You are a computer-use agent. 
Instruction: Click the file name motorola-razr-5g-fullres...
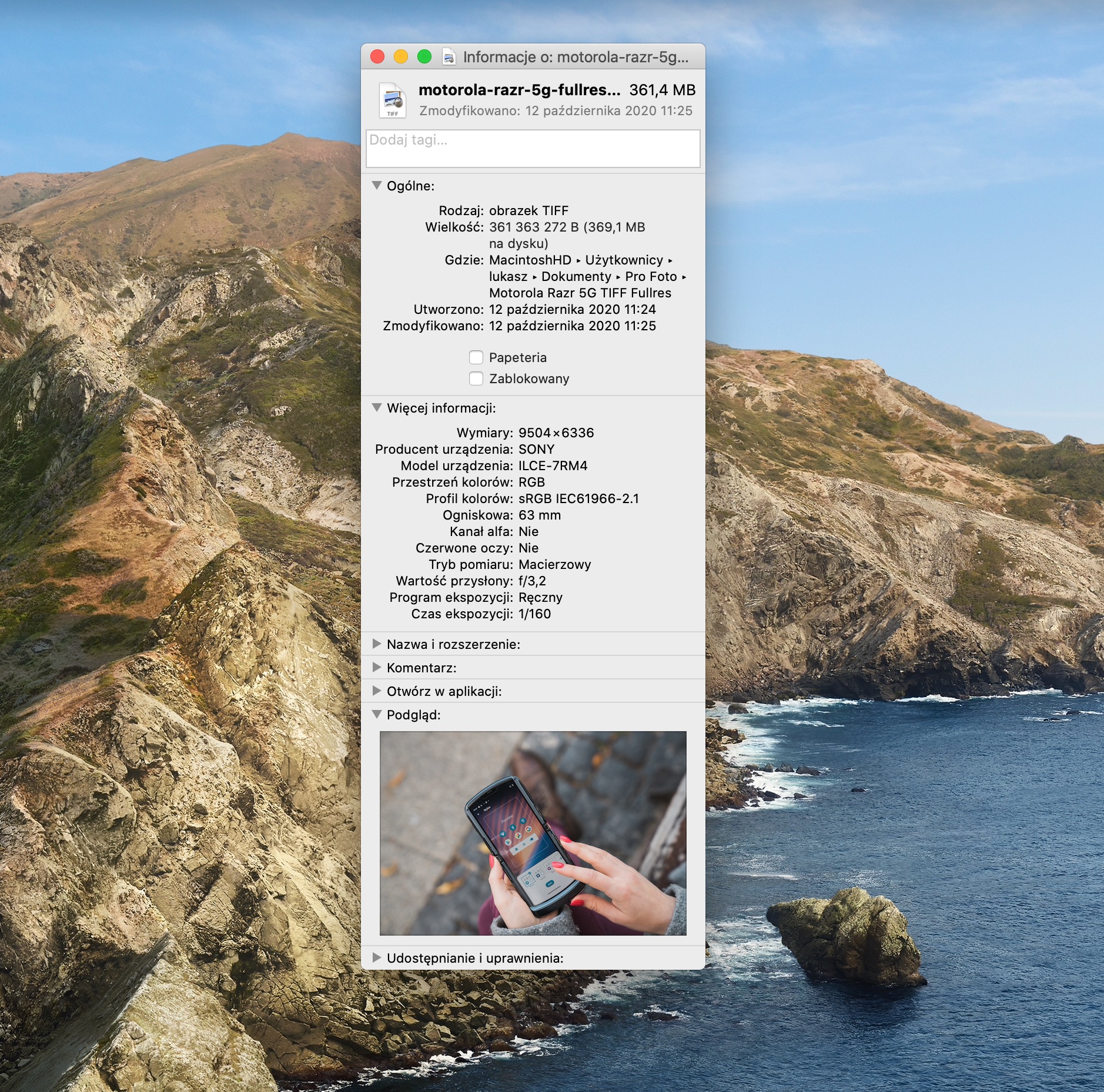[520, 90]
